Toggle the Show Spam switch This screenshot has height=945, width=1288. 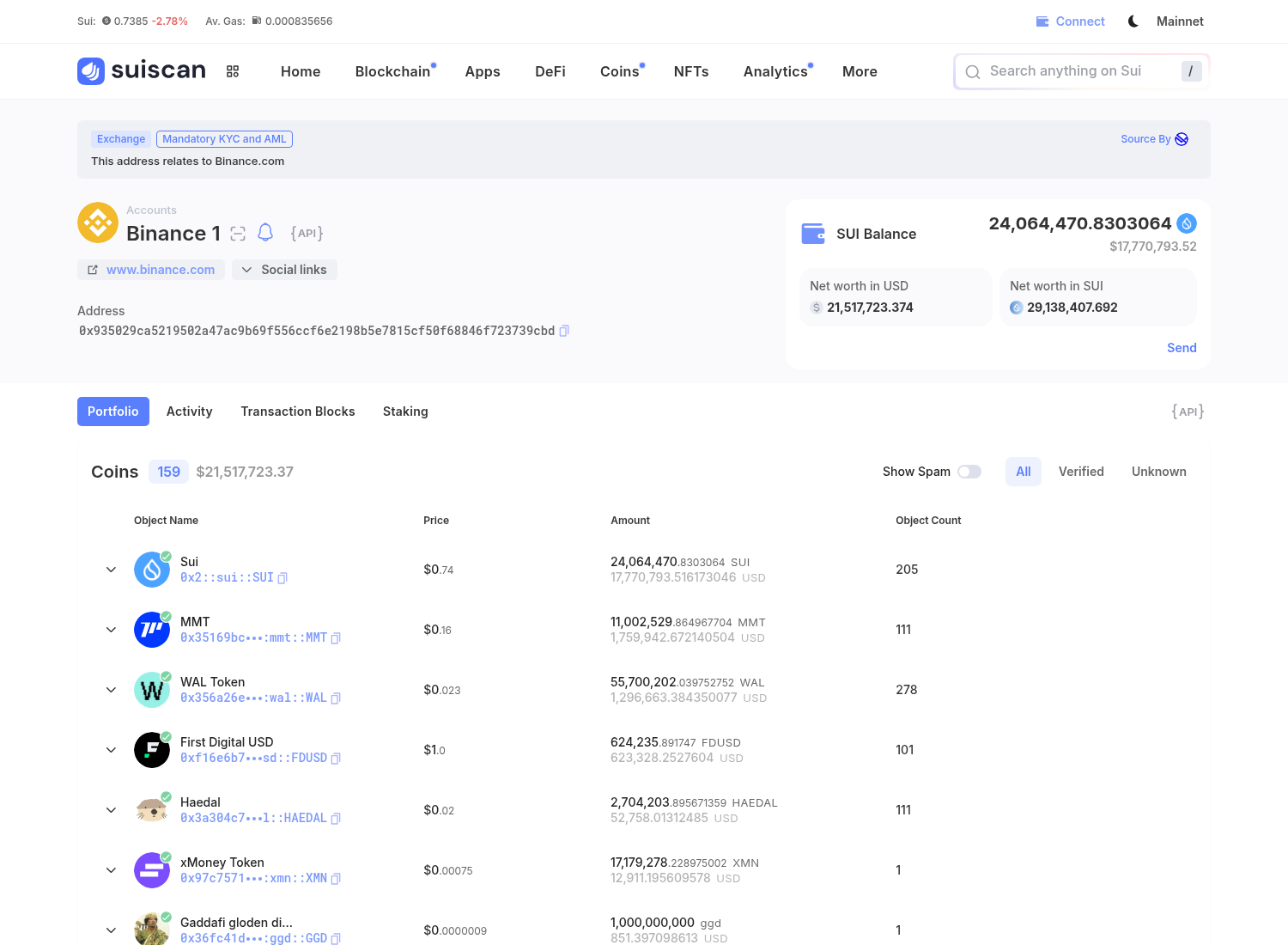[x=969, y=472]
